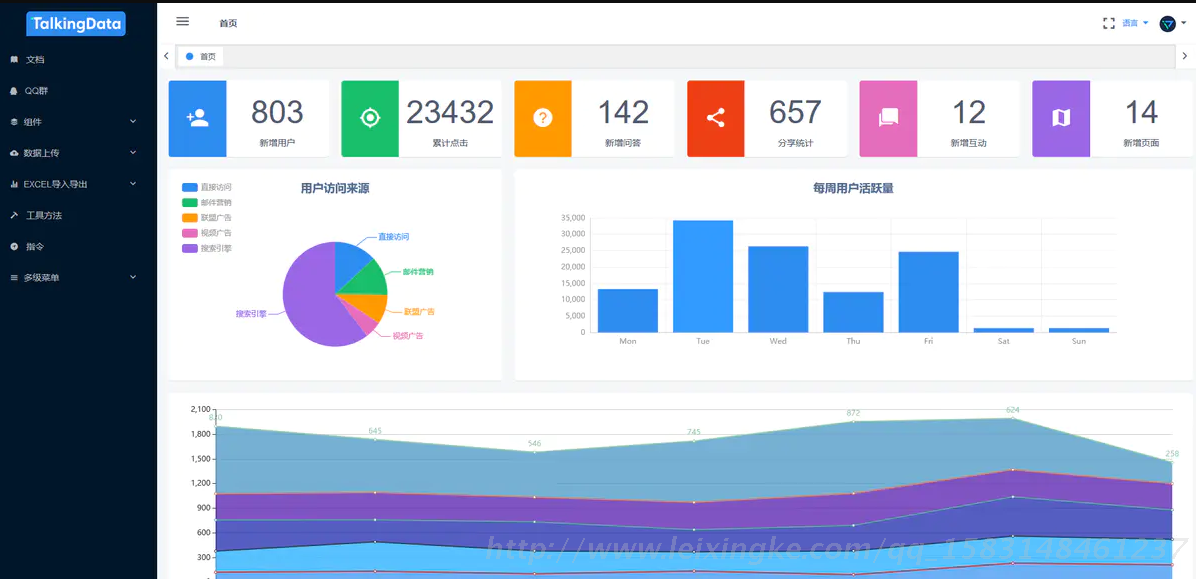Screen dimensions: 1196x579
Task: Click the red share statistics icon
Action: click(716, 118)
